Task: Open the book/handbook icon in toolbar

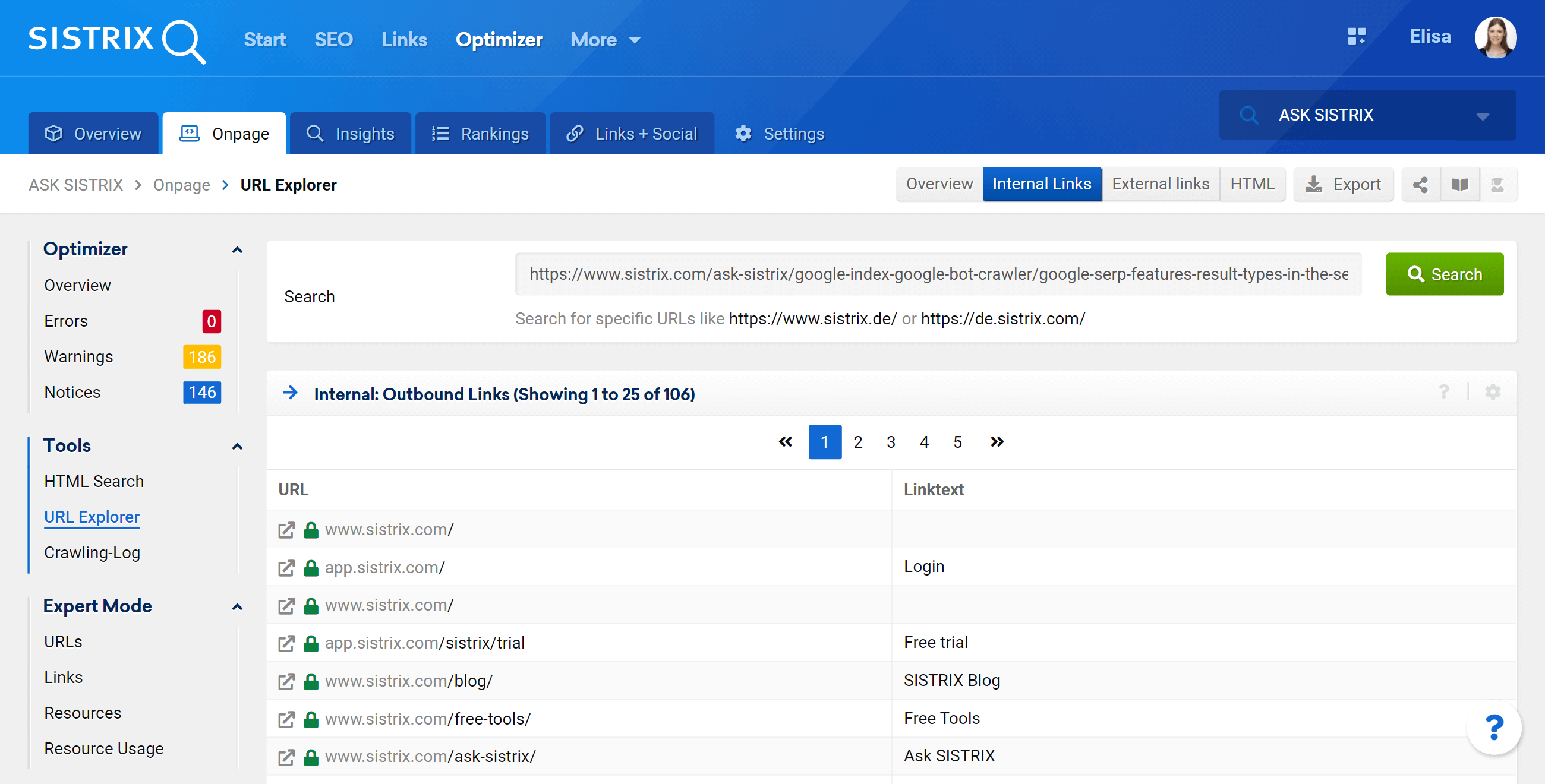Action: 1459,185
